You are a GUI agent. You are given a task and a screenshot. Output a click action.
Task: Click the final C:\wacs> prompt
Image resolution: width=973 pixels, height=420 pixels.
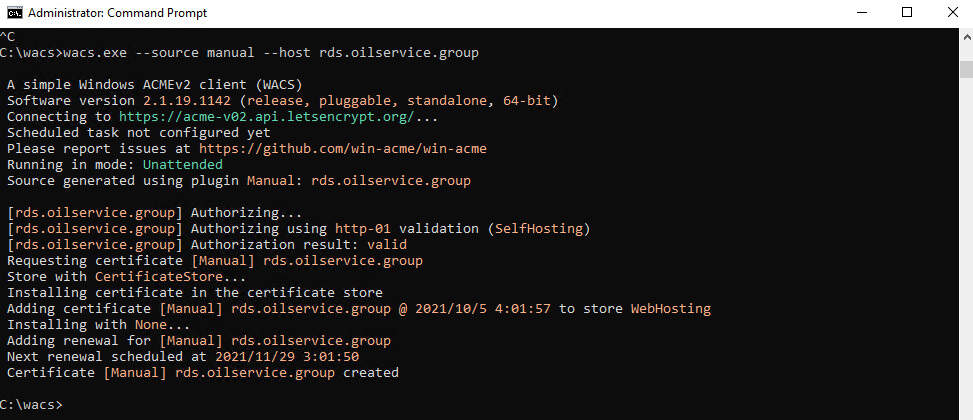tap(31, 405)
